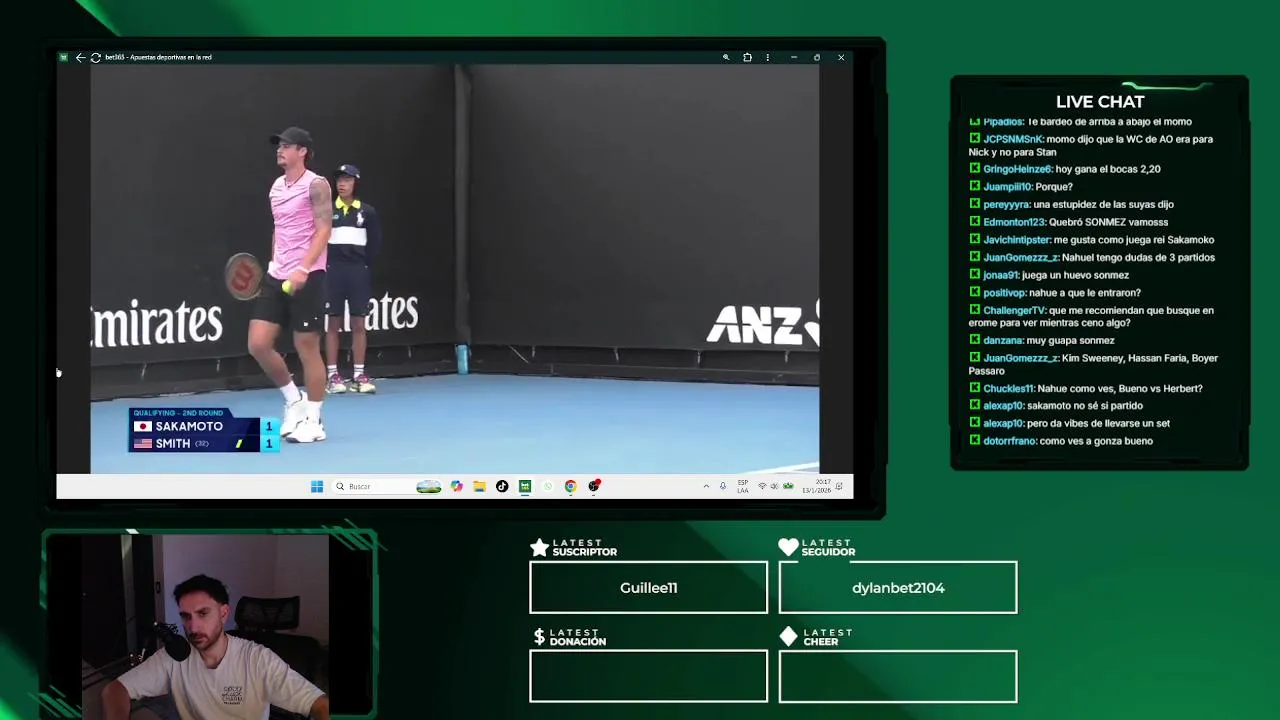This screenshot has width=1280, height=720.
Task: Open the landscape search highlight in Buscar box
Action: pyautogui.click(x=429, y=486)
